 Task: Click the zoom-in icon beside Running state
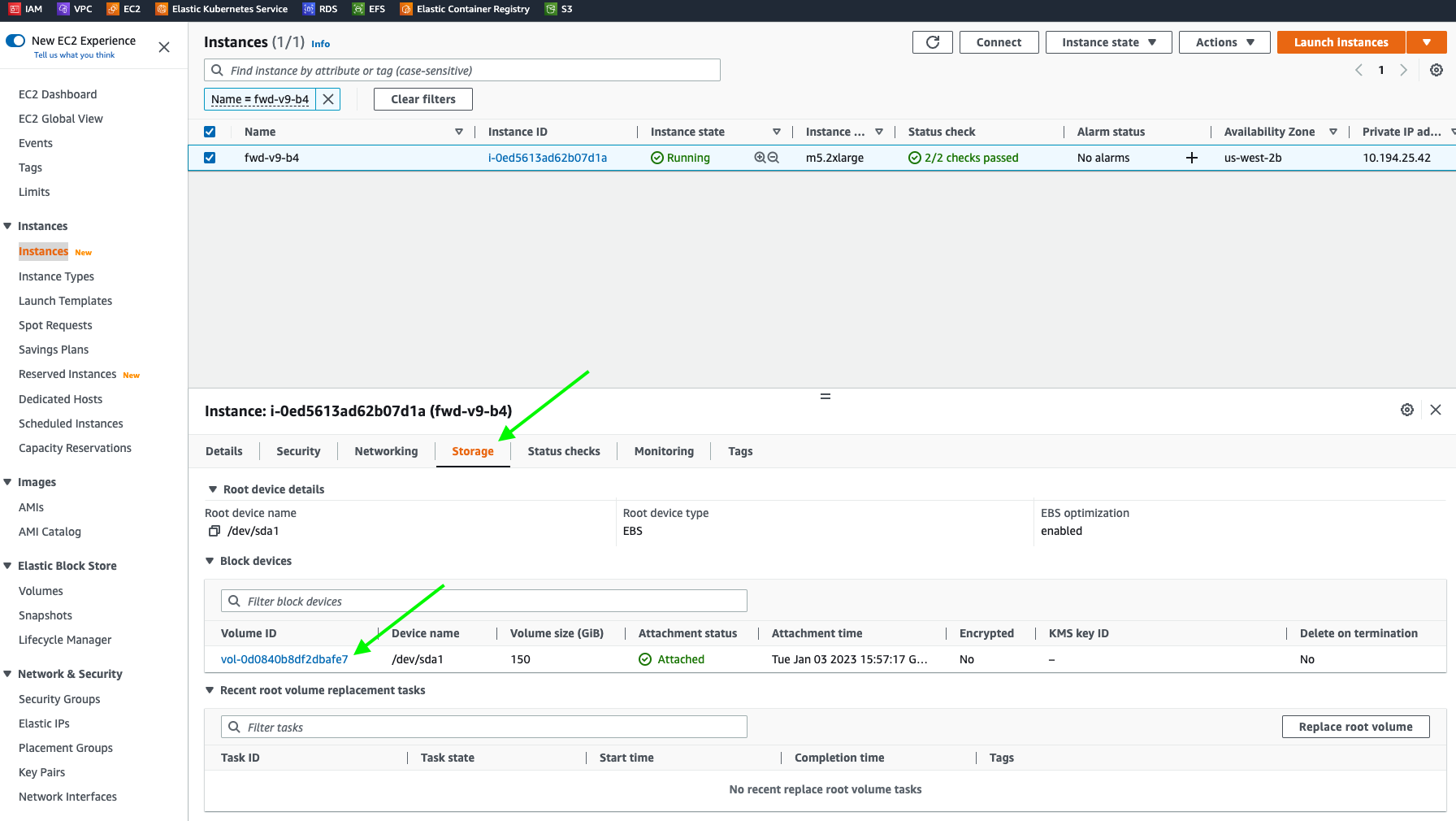tap(760, 158)
